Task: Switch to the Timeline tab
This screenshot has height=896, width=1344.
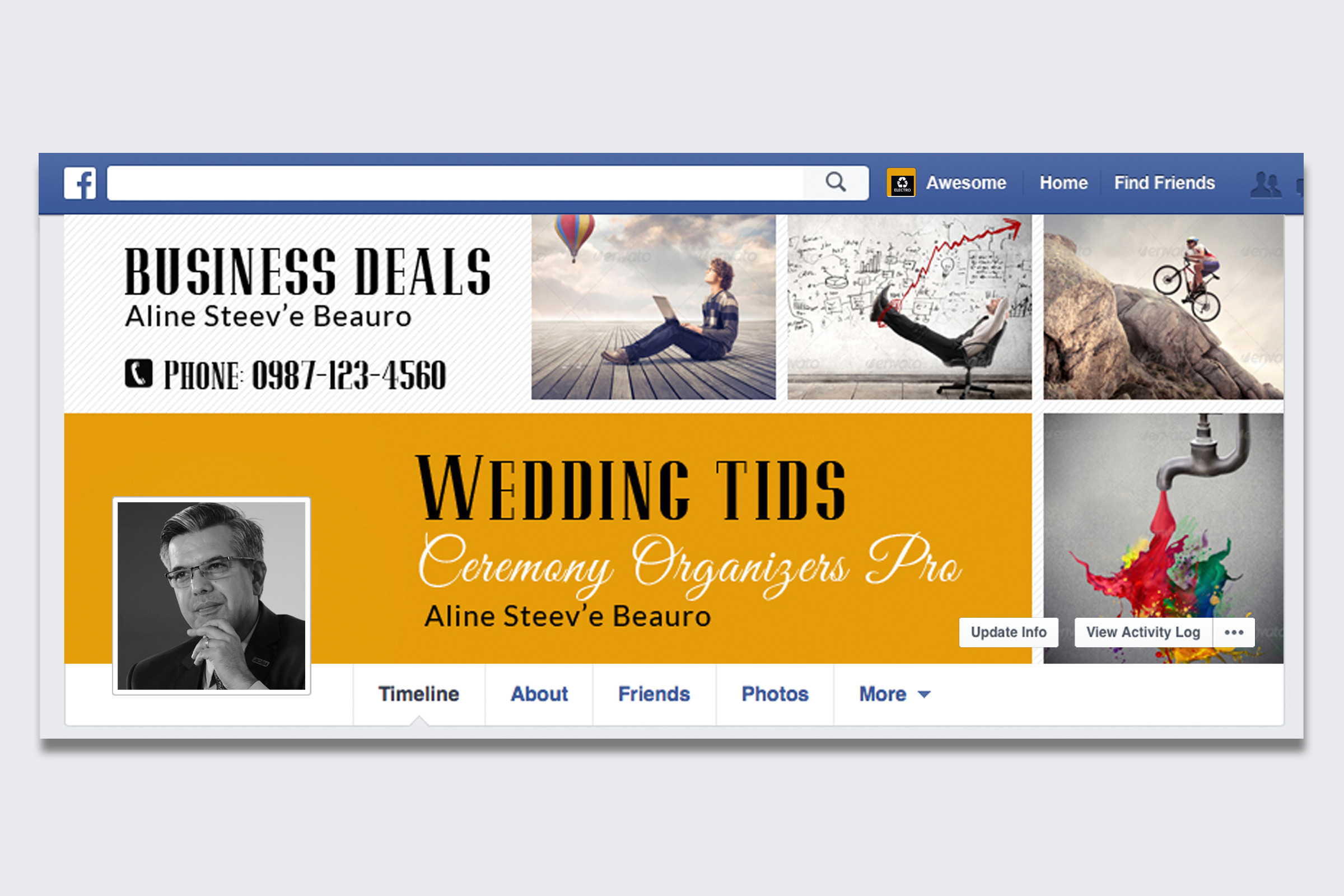Action: pos(419,694)
